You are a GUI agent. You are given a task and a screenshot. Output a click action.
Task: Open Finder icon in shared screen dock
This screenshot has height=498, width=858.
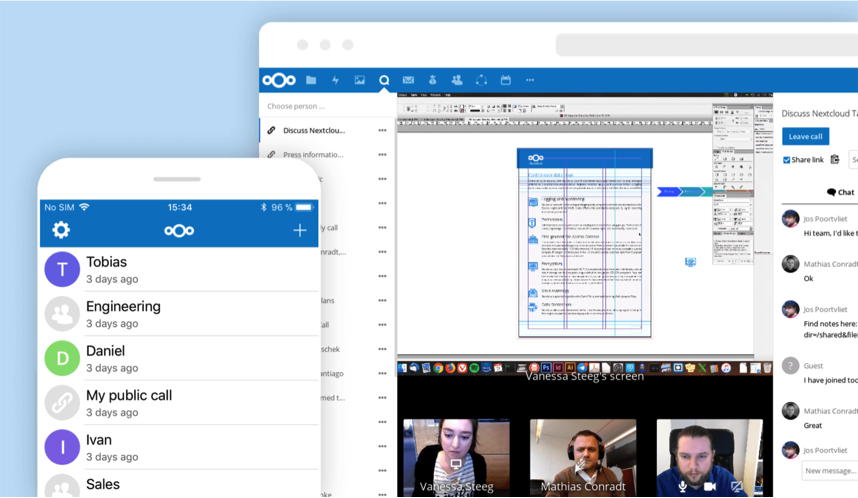tap(403, 368)
